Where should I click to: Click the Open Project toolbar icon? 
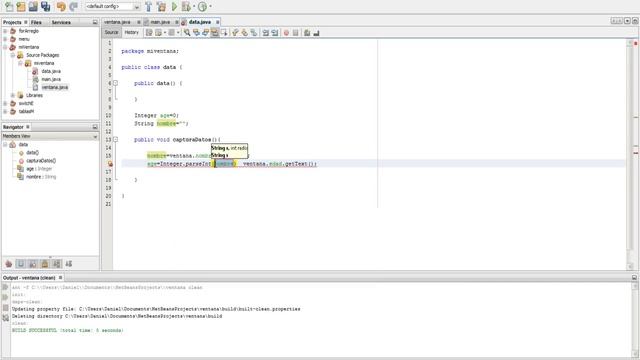coord(33,6)
